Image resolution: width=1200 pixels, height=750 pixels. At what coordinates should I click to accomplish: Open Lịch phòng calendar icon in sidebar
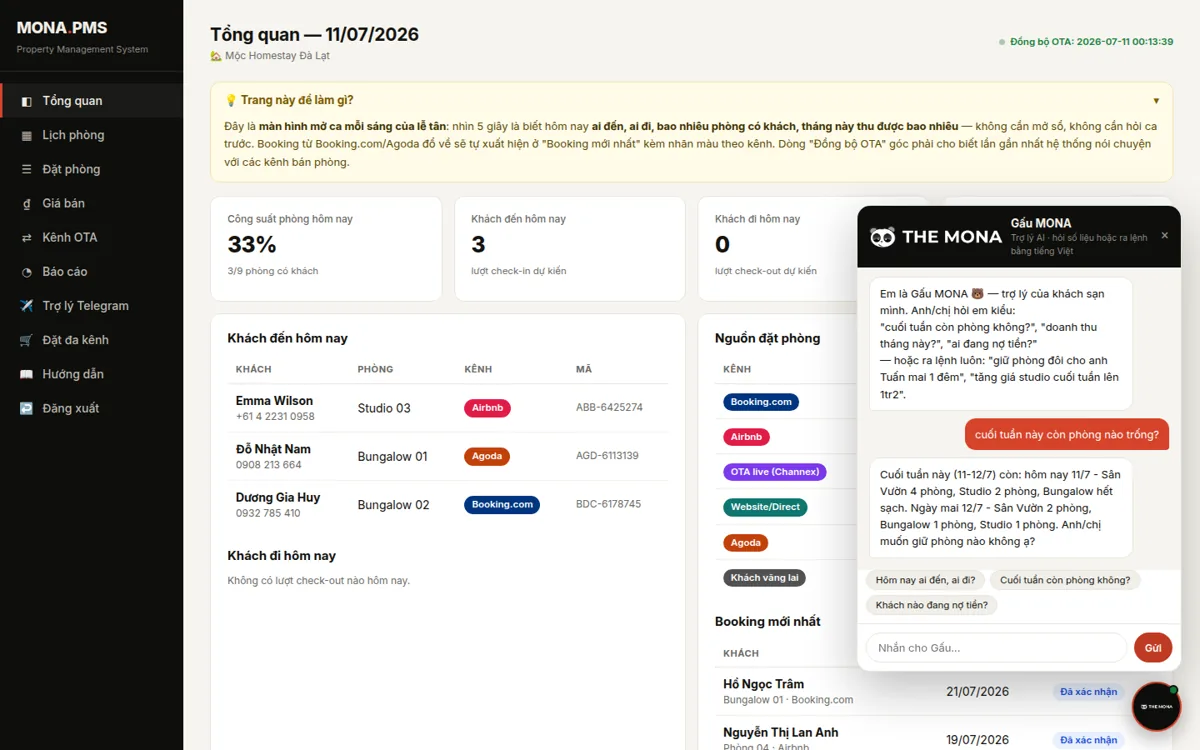click(x=26, y=135)
